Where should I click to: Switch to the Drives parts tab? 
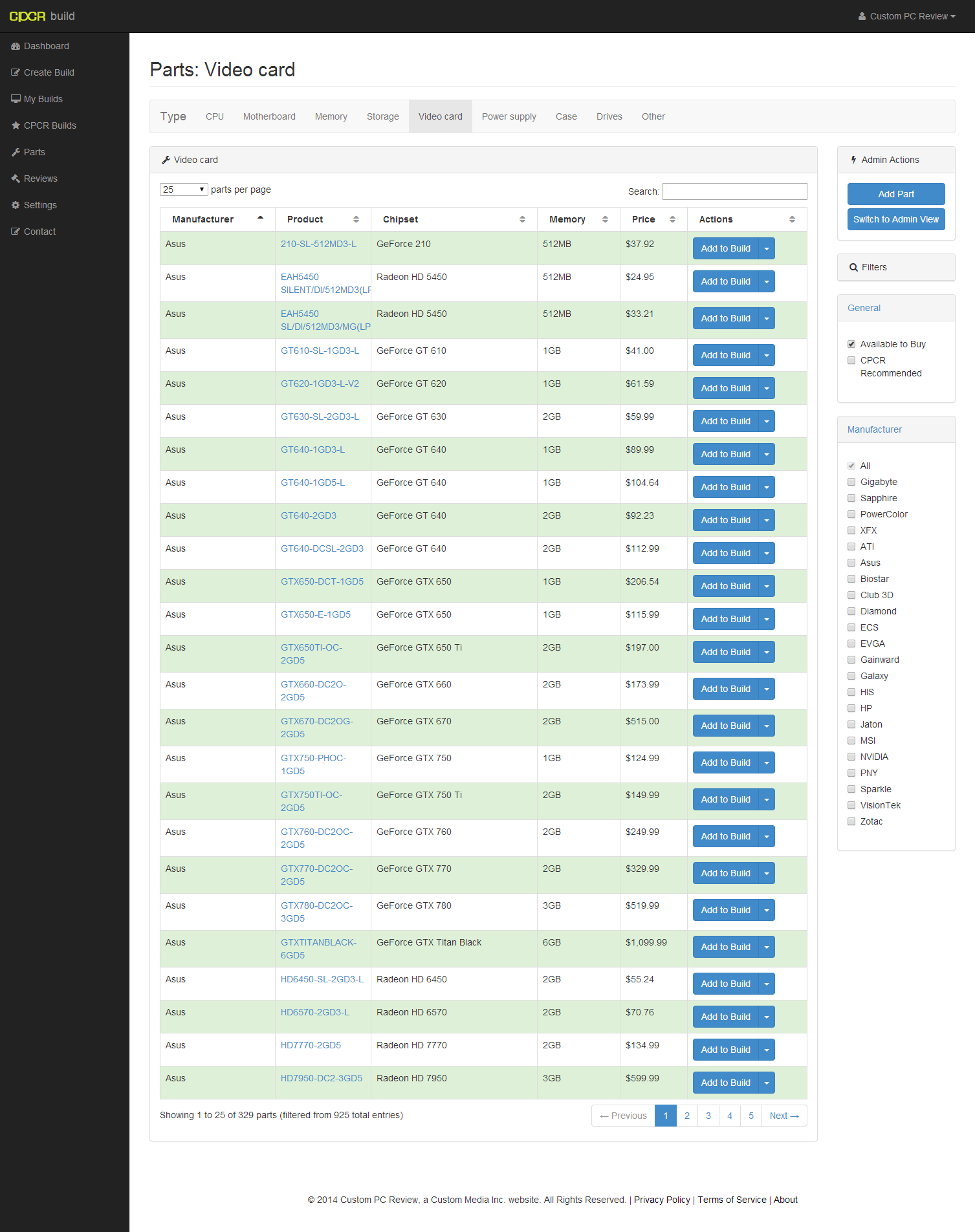[x=609, y=116]
